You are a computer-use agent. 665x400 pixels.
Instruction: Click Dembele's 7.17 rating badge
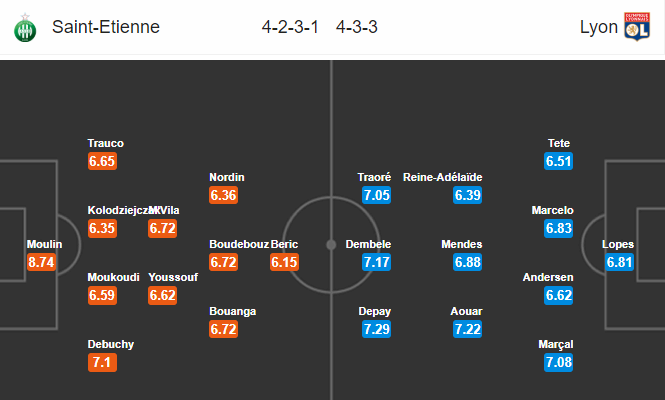[376, 262]
